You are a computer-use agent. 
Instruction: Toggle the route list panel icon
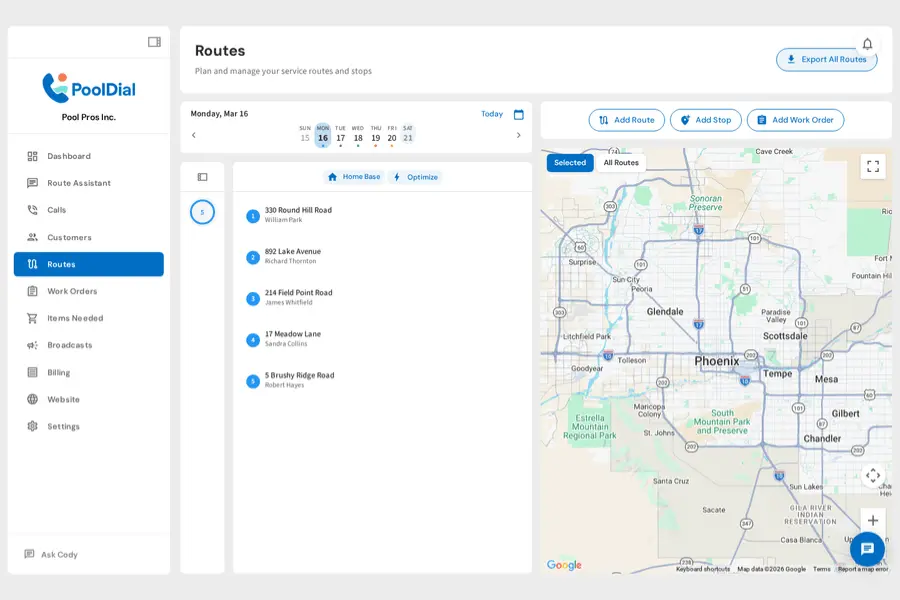pos(203,177)
